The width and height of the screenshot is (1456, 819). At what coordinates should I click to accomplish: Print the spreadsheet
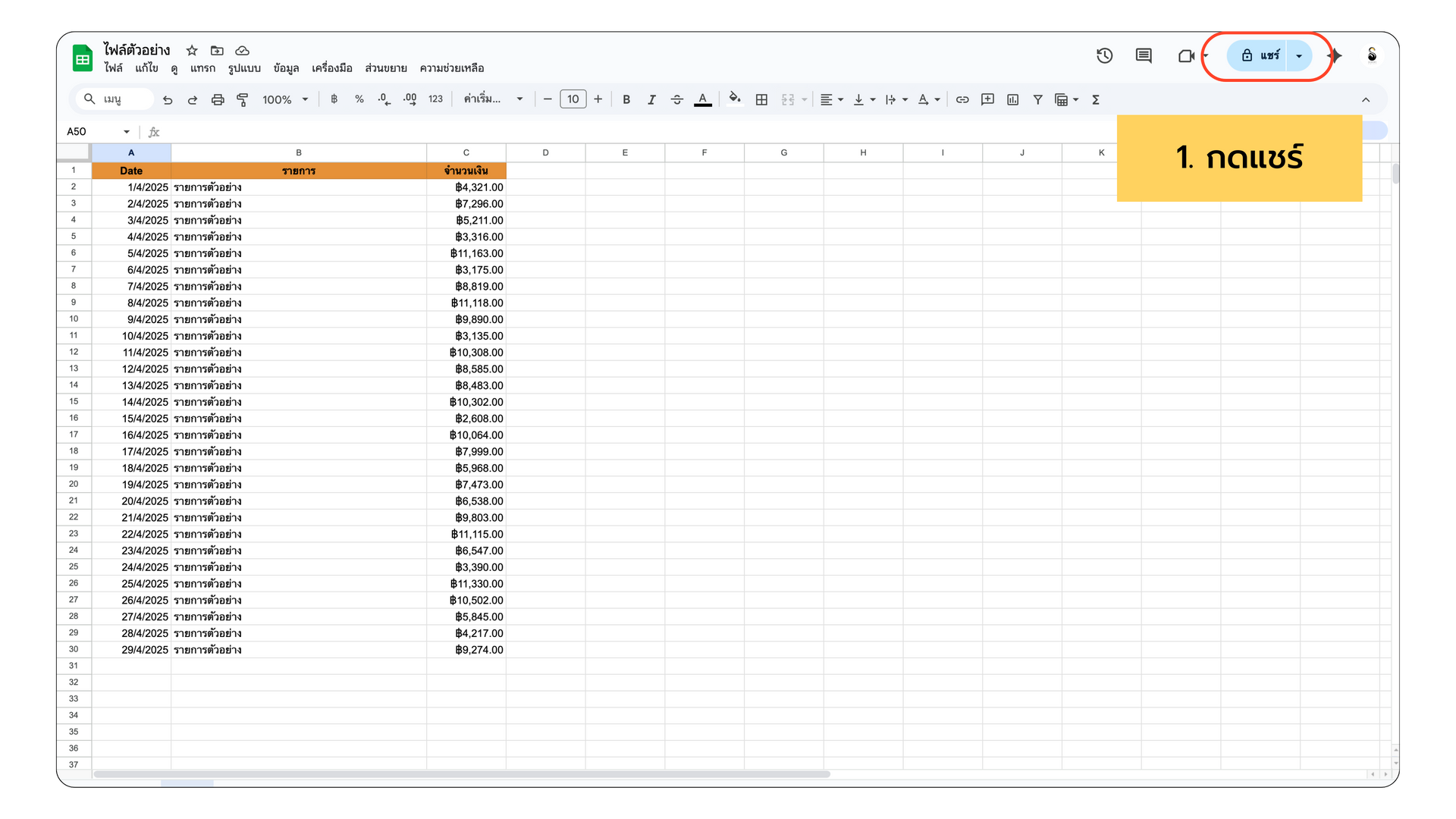point(218,99)
